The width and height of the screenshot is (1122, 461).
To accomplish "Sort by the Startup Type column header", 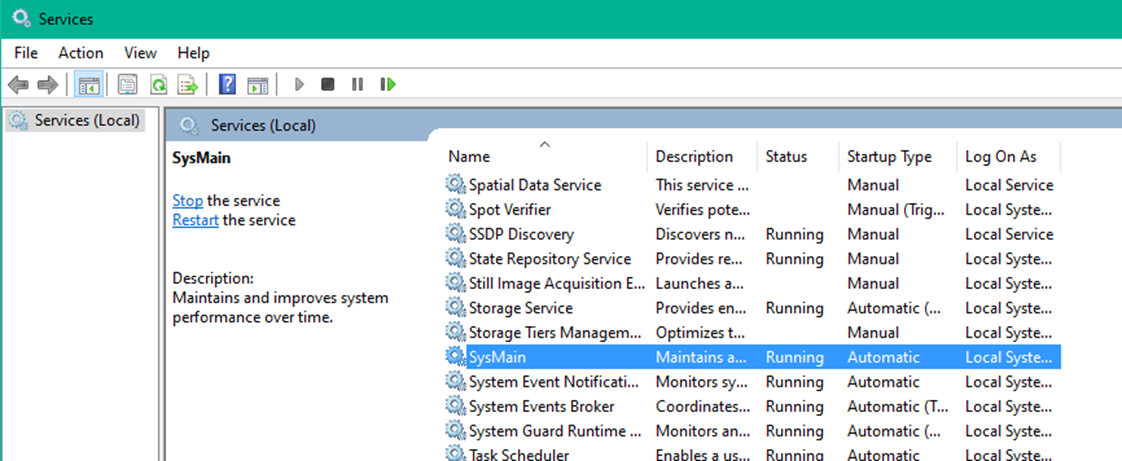I will (888, 157).
